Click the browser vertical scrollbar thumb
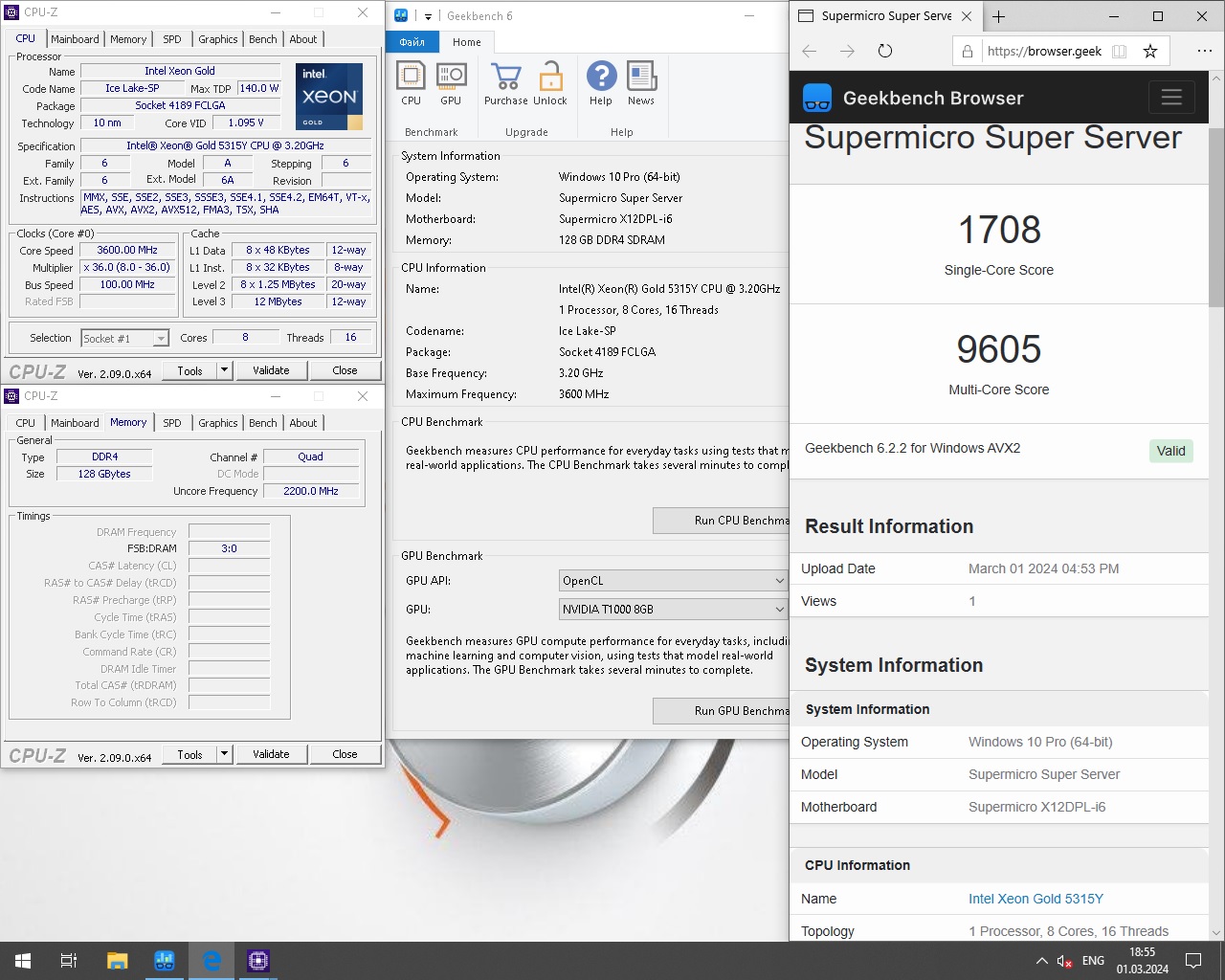Image resolution: width=1225 pixels, height=980 pixels. (x=1216, y=216)
